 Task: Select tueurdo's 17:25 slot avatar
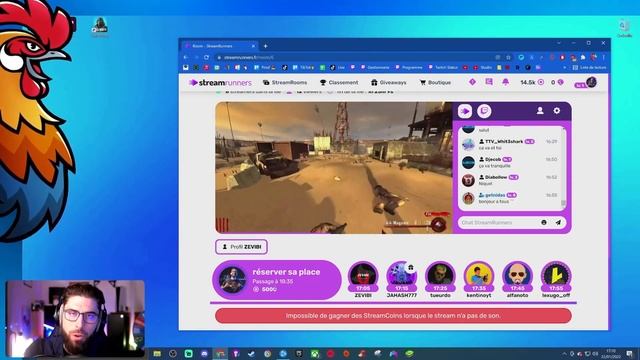[440, 276]
